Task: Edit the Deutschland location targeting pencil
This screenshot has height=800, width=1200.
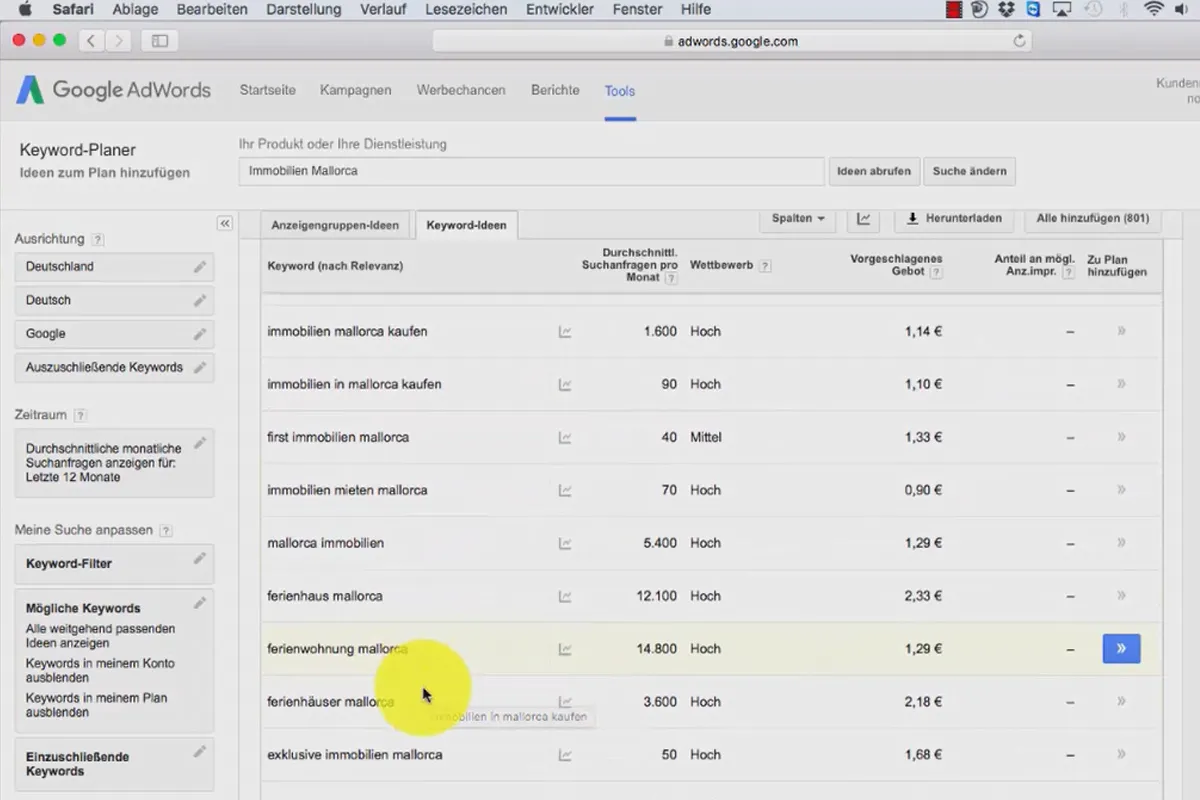Action: coord(200,267)
